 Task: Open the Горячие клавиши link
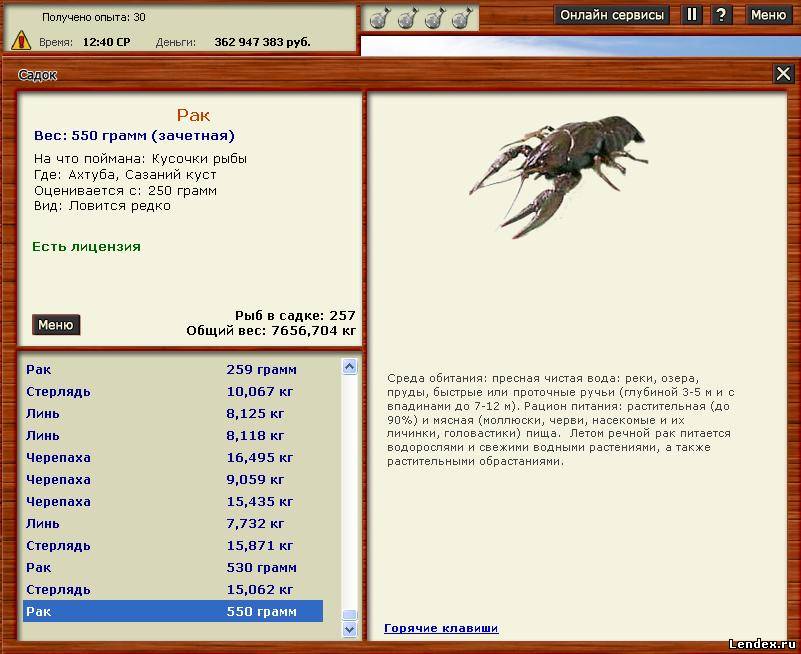pos(441,628)
